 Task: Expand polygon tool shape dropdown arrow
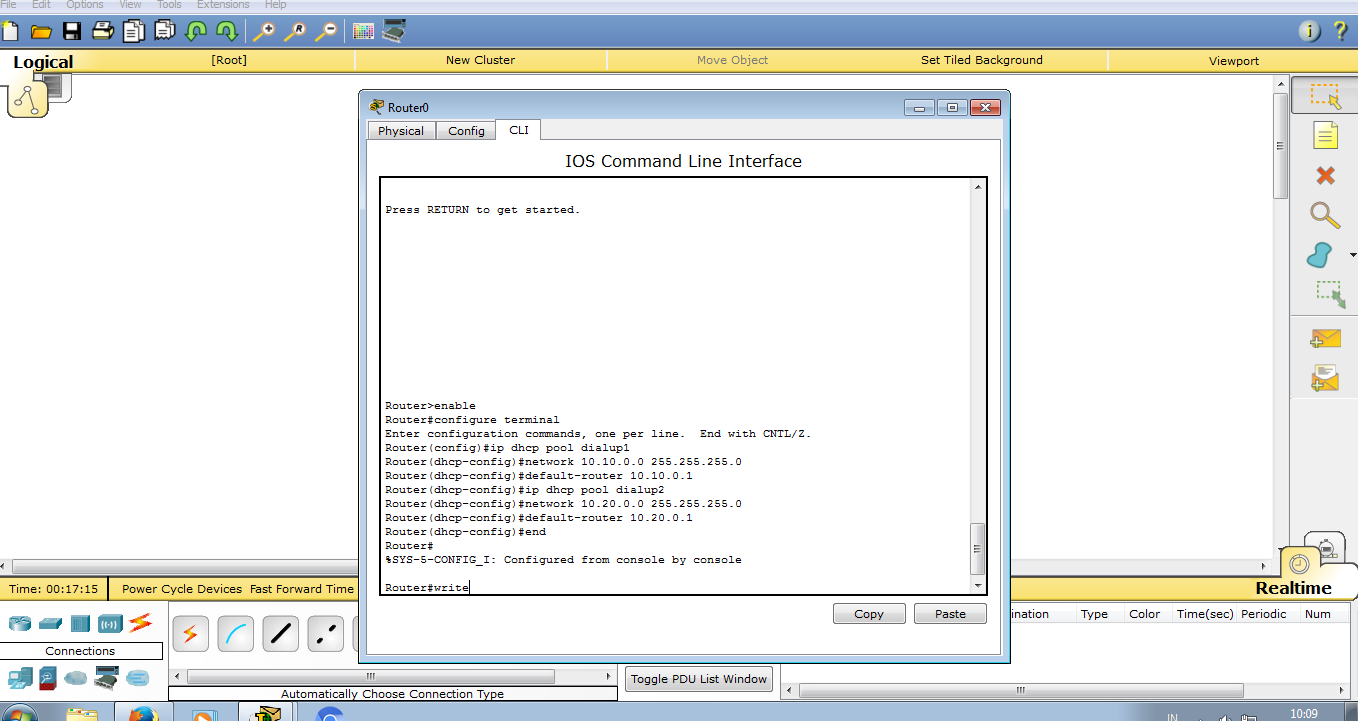pos(1352,255)
